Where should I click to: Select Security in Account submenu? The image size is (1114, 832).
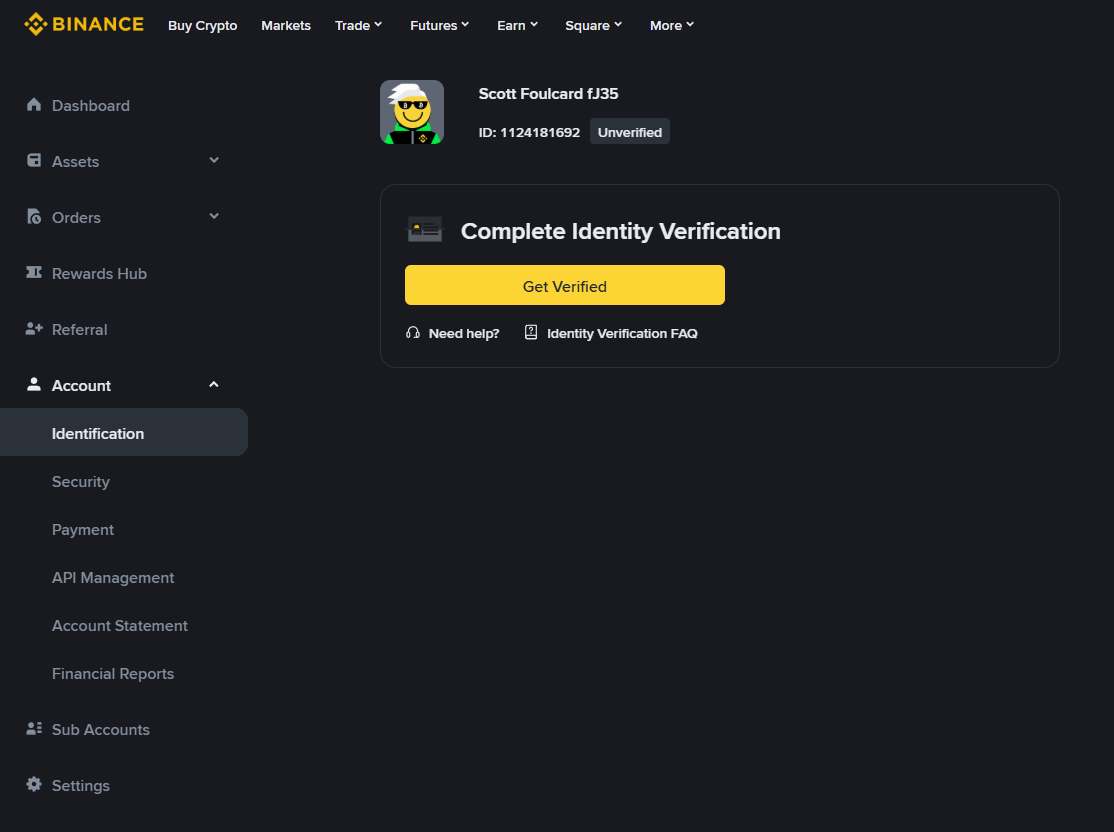pyautogui.click(x=81, y=481)
